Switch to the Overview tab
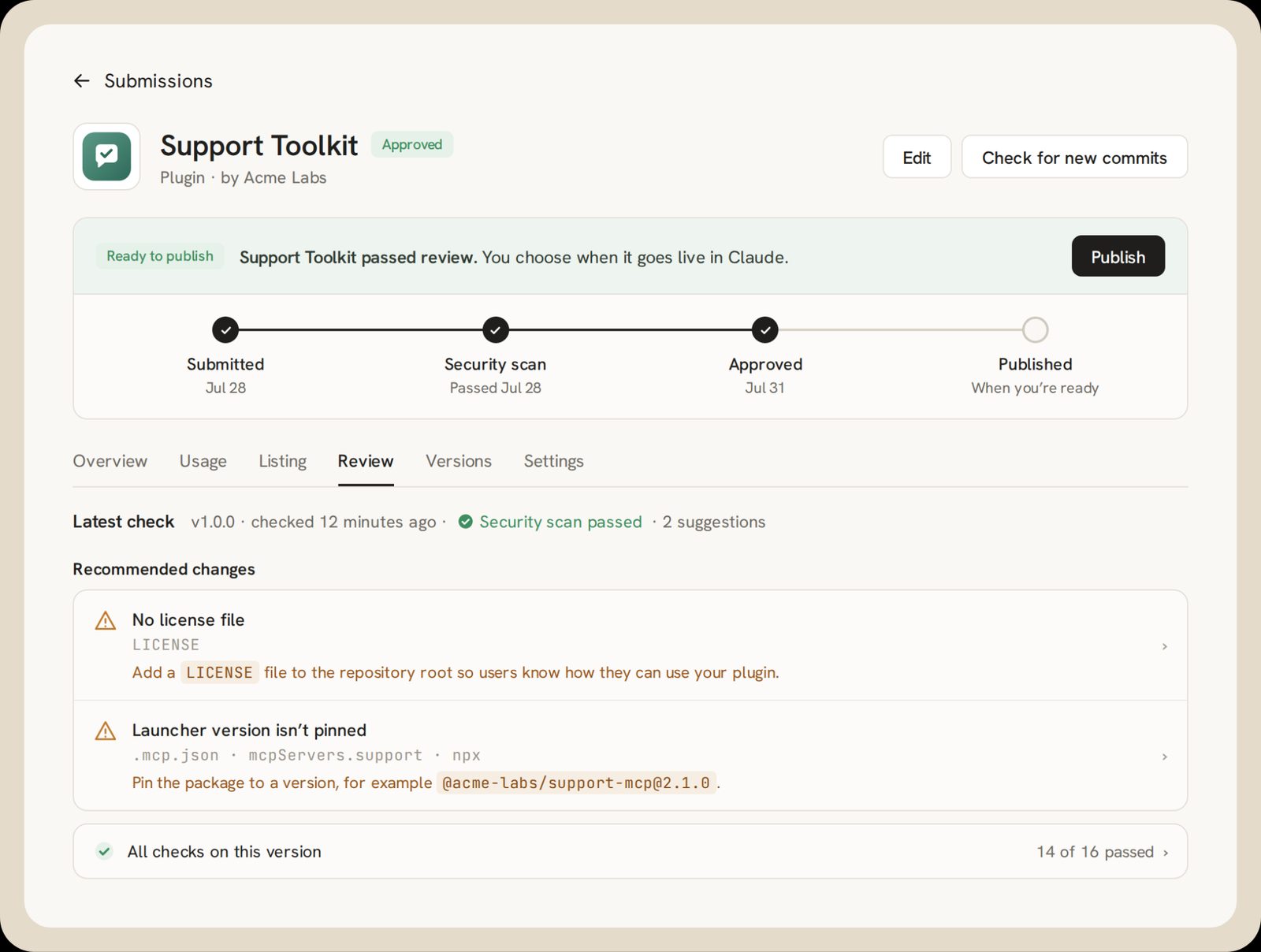 pos(110,461)
